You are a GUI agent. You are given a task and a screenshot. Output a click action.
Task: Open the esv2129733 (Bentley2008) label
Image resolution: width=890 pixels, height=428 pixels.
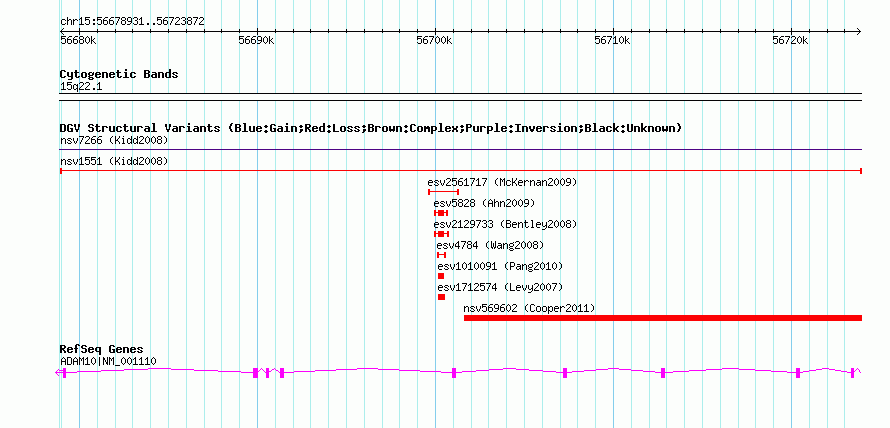(x=505, y=224)
